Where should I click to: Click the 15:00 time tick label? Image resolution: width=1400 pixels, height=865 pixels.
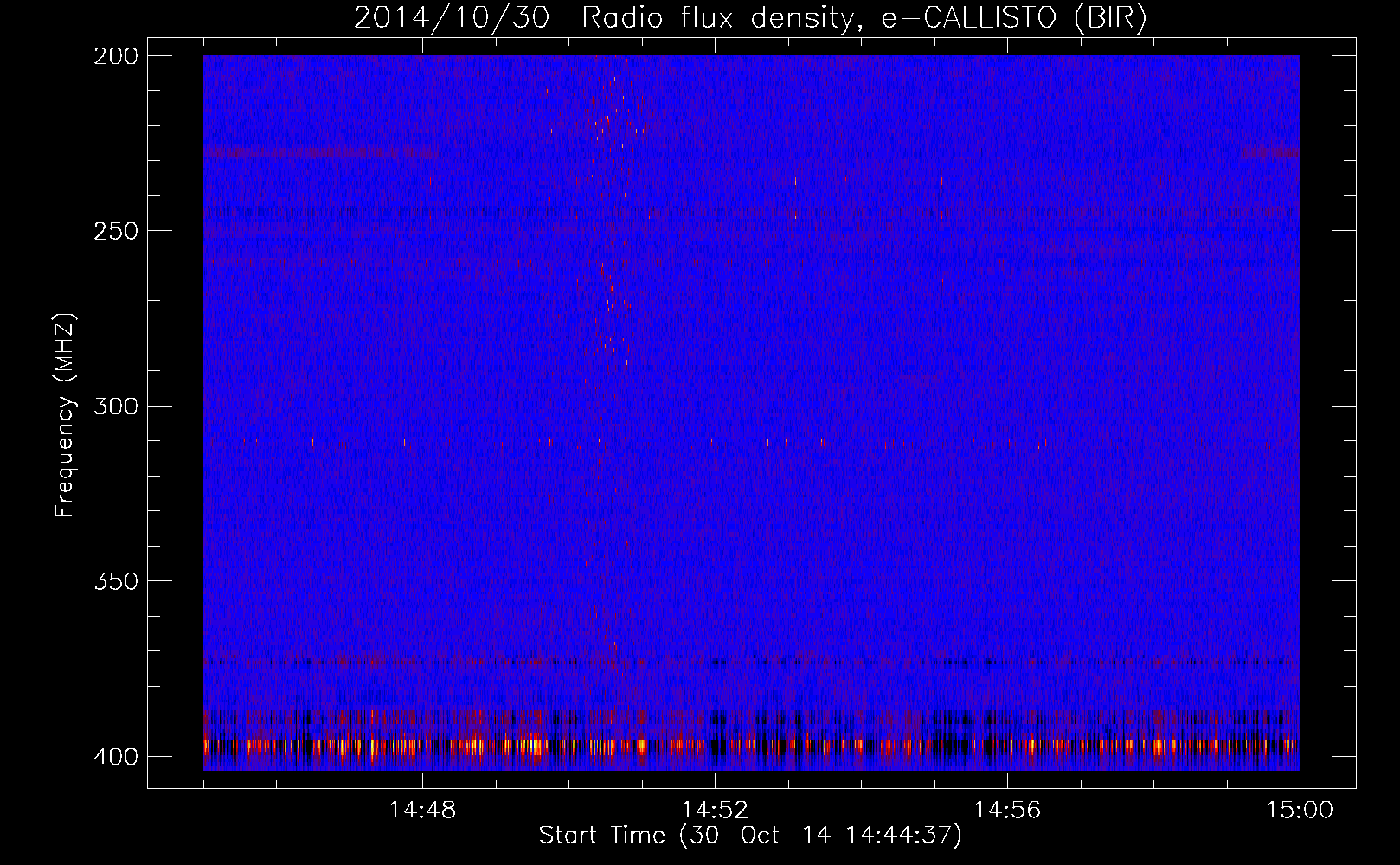(x=1300, y=811)
